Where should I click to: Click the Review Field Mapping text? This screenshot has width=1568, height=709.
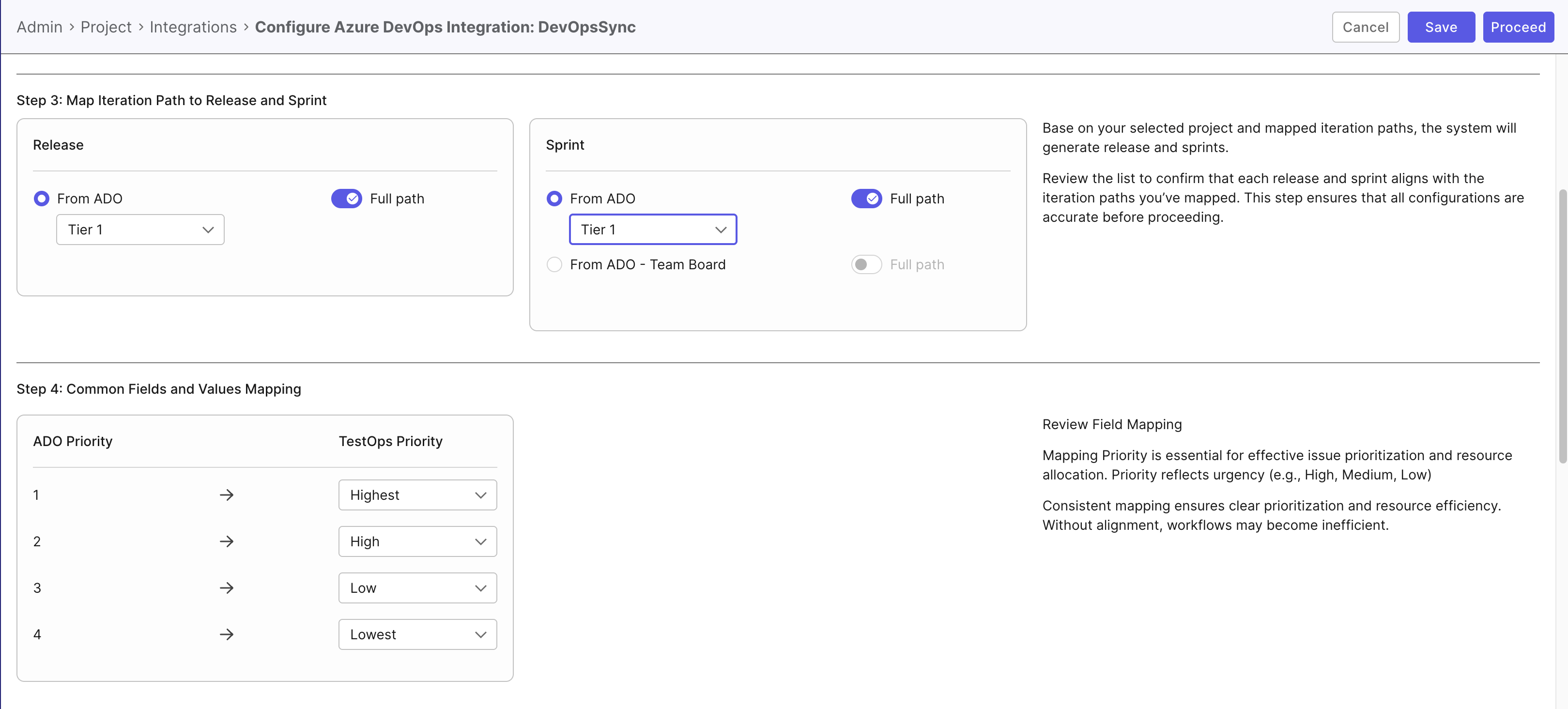pos(1111,425)
